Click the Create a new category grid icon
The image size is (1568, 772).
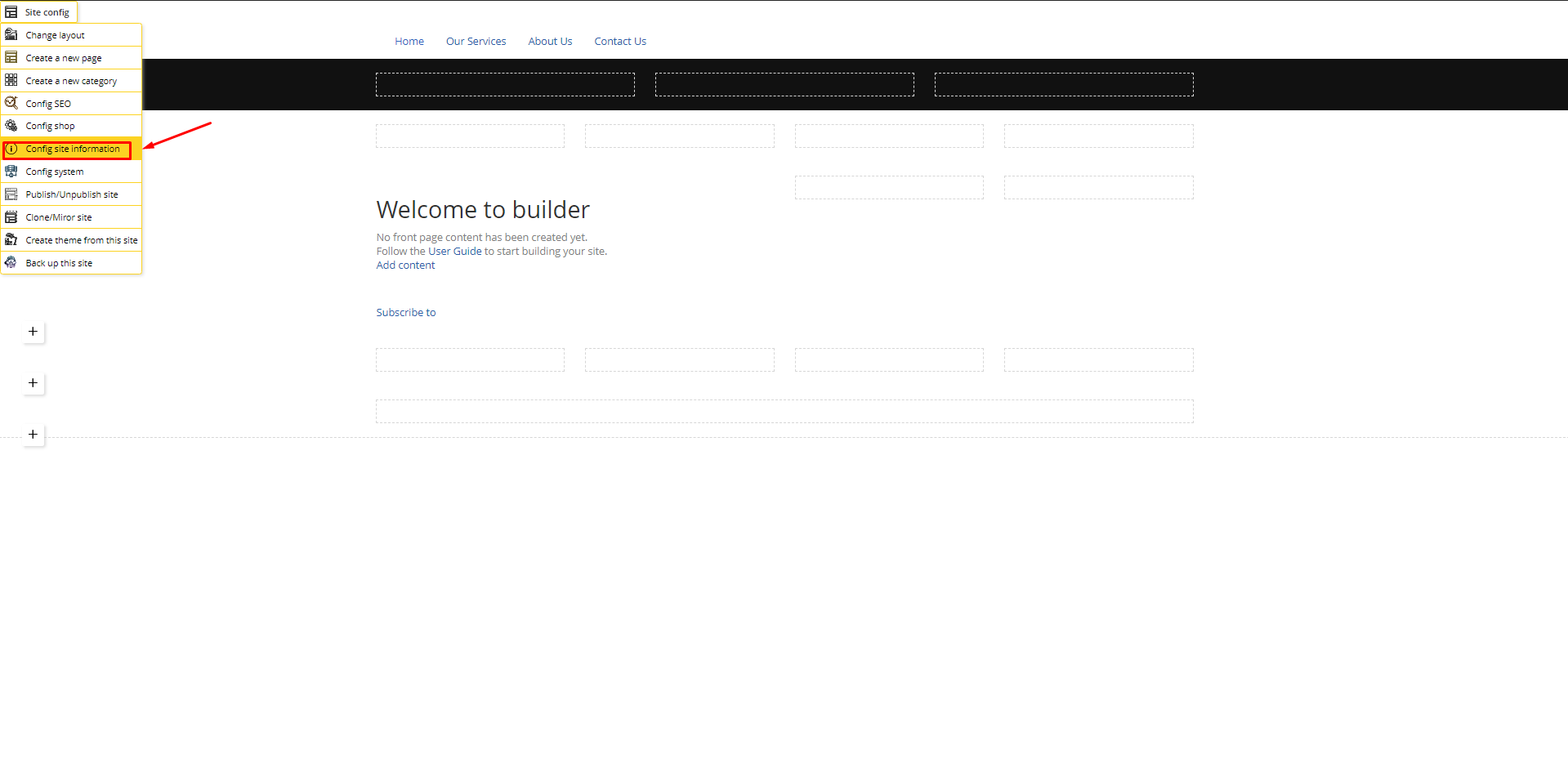coord(11,80)
